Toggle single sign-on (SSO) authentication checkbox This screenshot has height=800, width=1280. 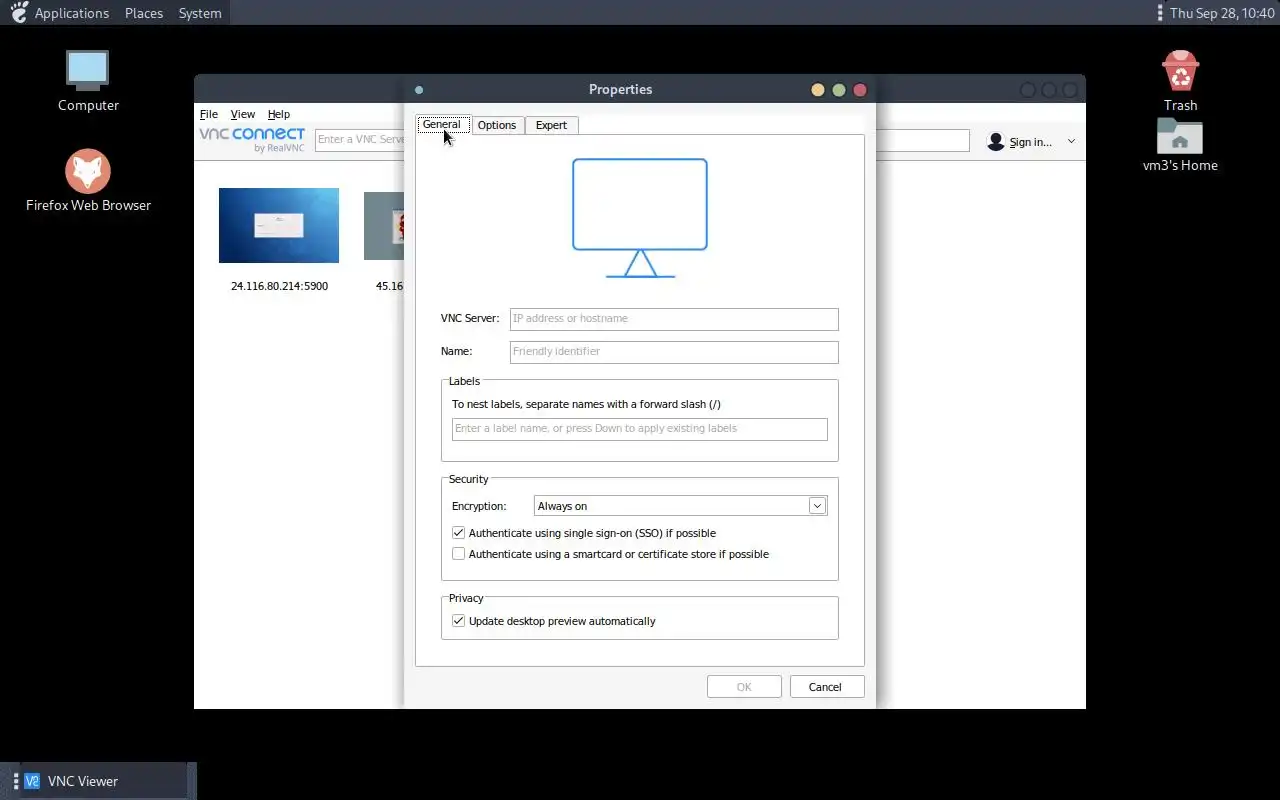(x=459, y=533)
